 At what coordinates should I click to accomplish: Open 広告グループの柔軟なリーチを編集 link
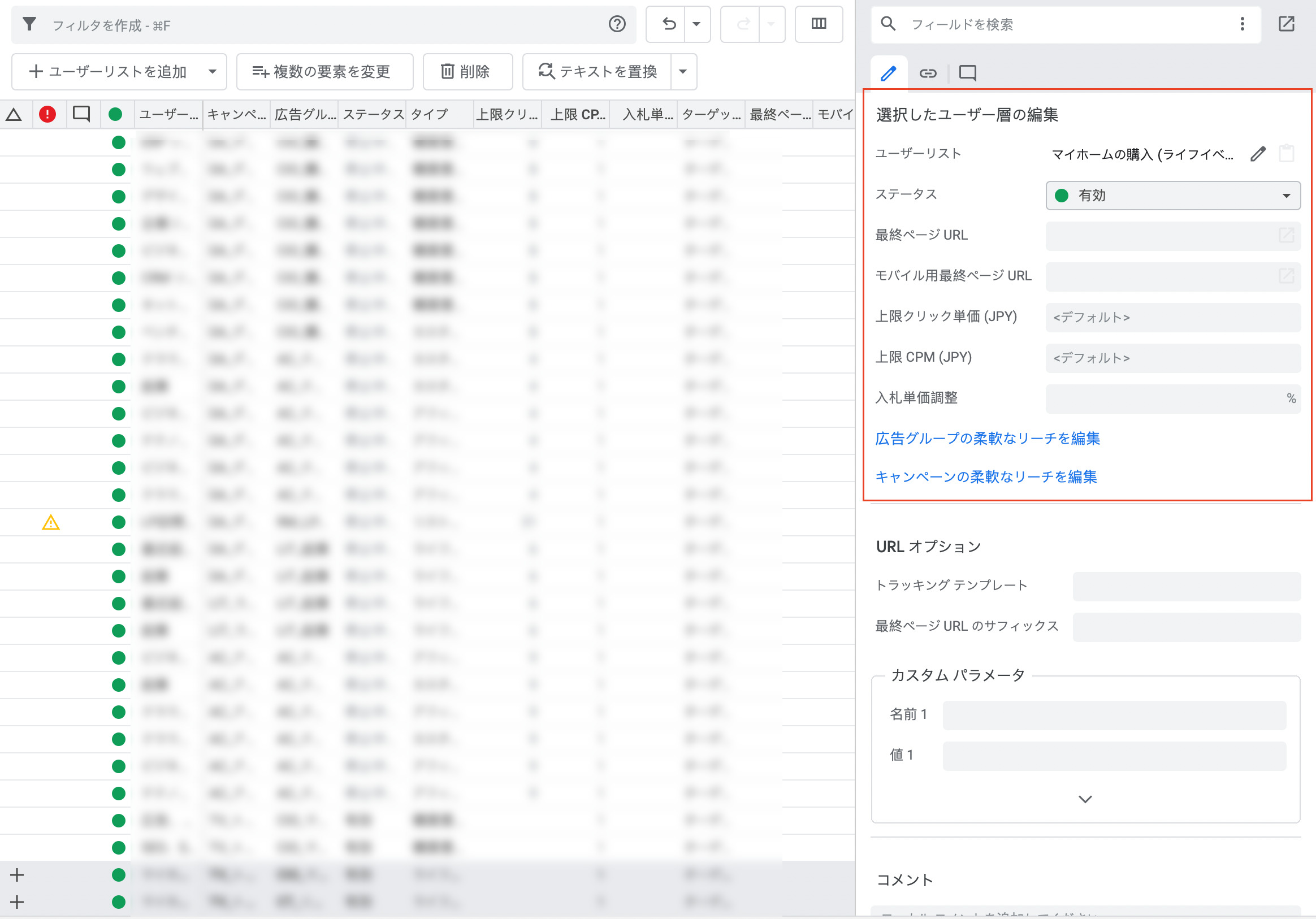pos(988,439)
